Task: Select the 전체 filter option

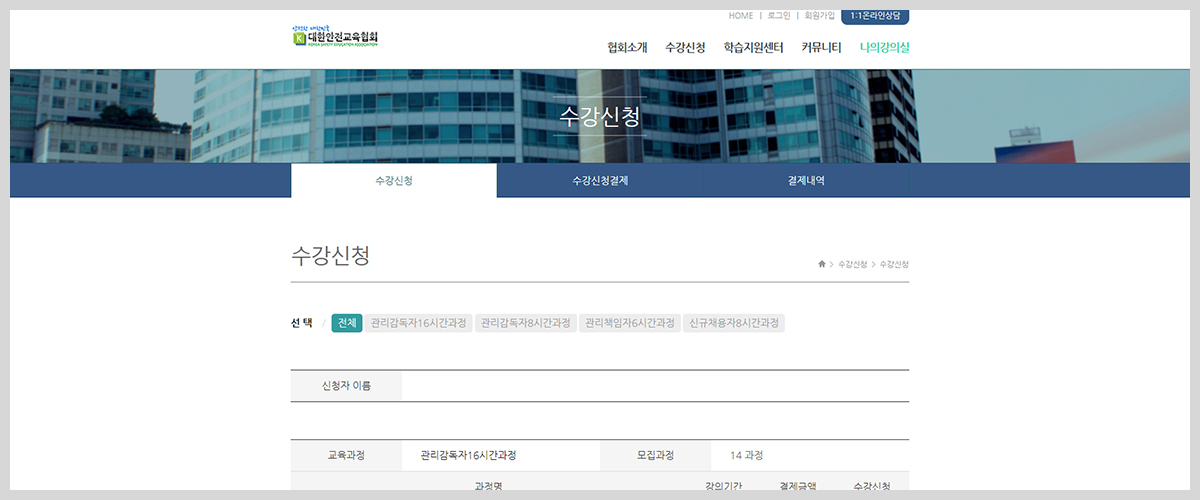Action: coord(347,323)
